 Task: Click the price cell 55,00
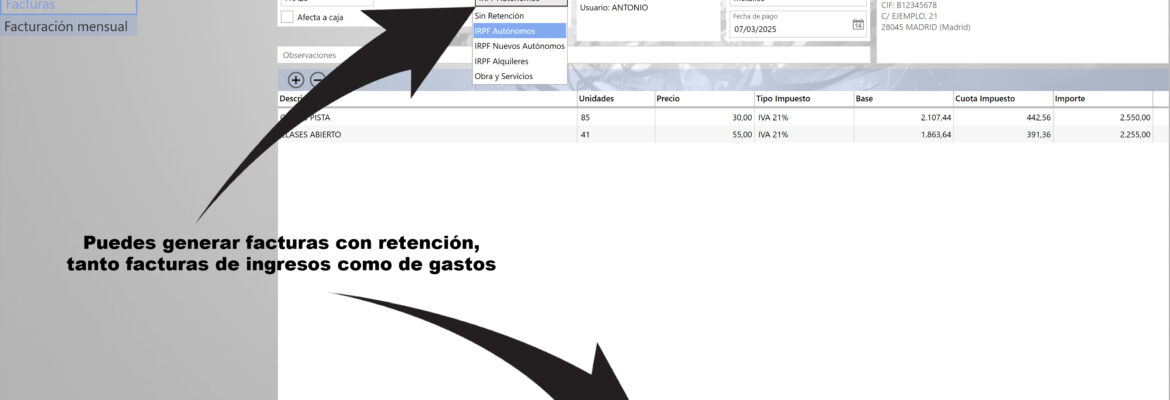704,134
